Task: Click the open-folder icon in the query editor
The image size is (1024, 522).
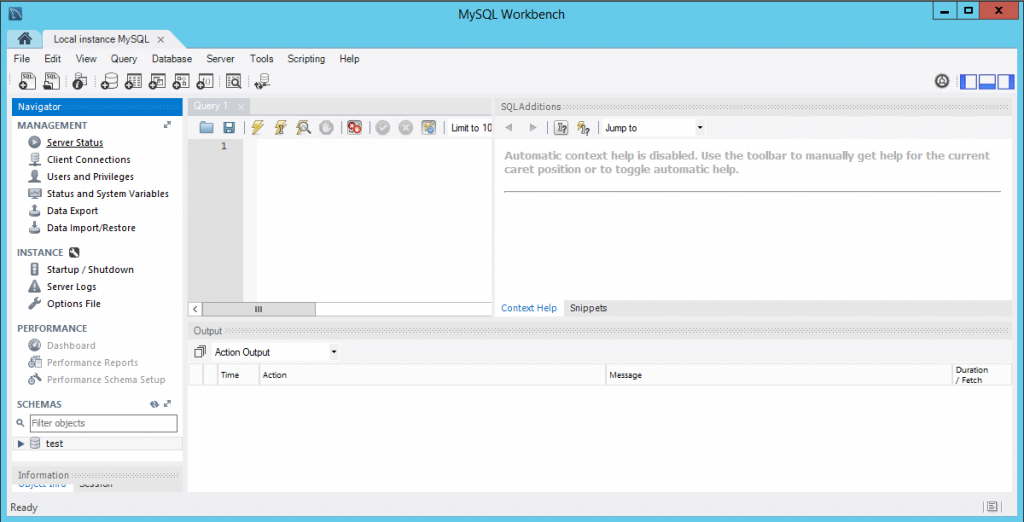Action: pos(206,128)
